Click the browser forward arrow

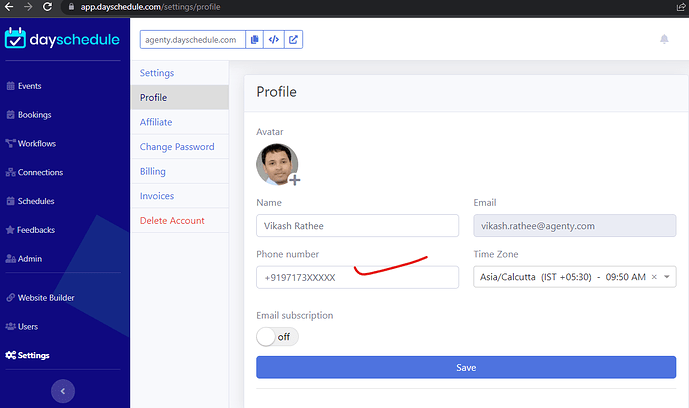[28, 7]
